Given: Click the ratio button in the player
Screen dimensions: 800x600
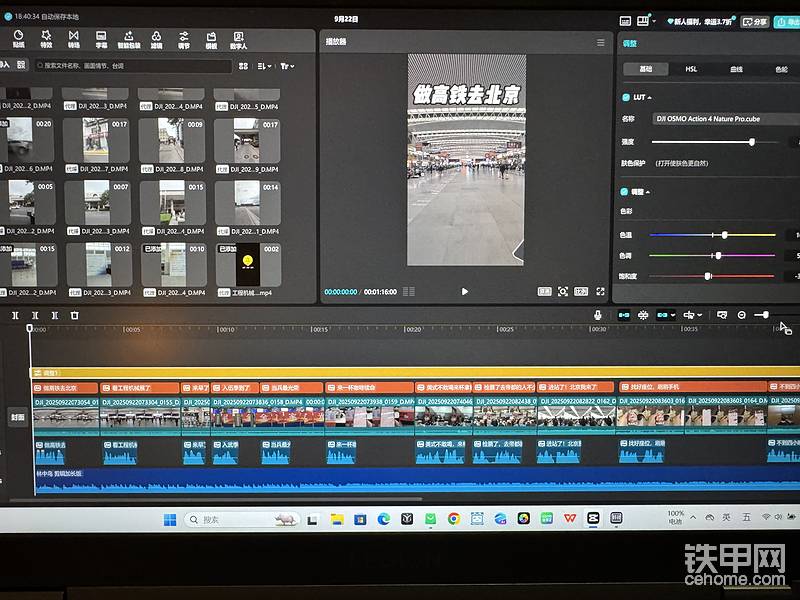Looking at the screenshot, I should [x=581, y=291].
